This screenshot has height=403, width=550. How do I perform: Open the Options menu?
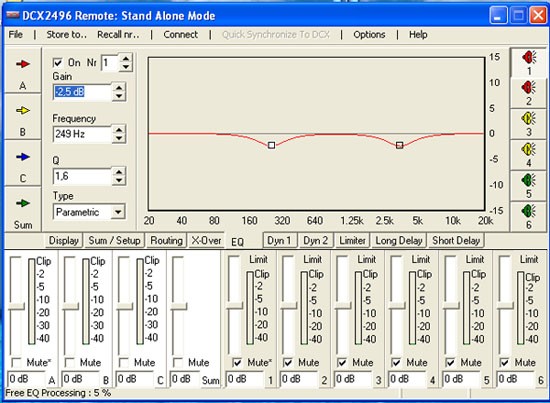tap(369, 34)
